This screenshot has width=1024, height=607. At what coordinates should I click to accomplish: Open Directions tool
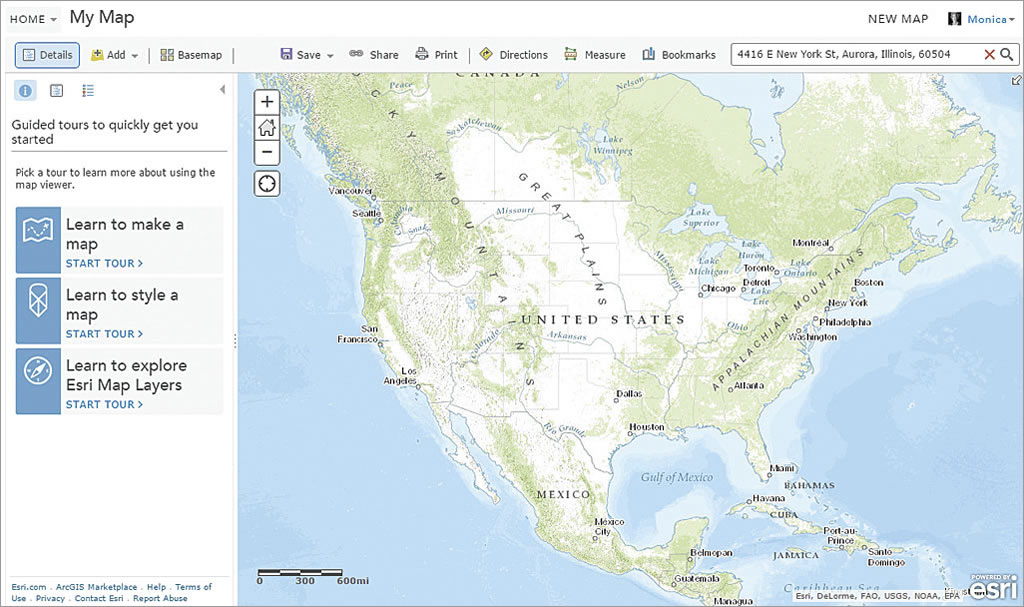(513, 55)
